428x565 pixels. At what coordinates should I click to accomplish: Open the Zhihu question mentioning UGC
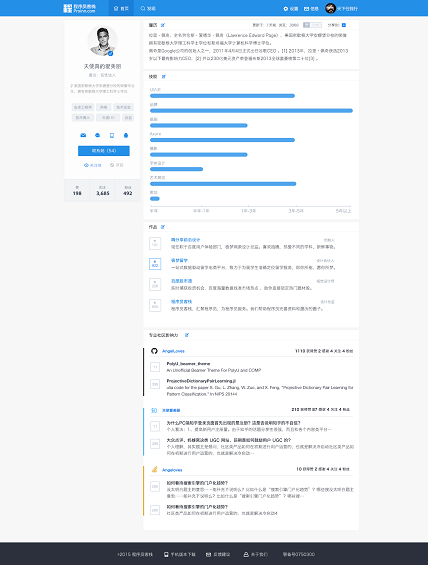228,440
